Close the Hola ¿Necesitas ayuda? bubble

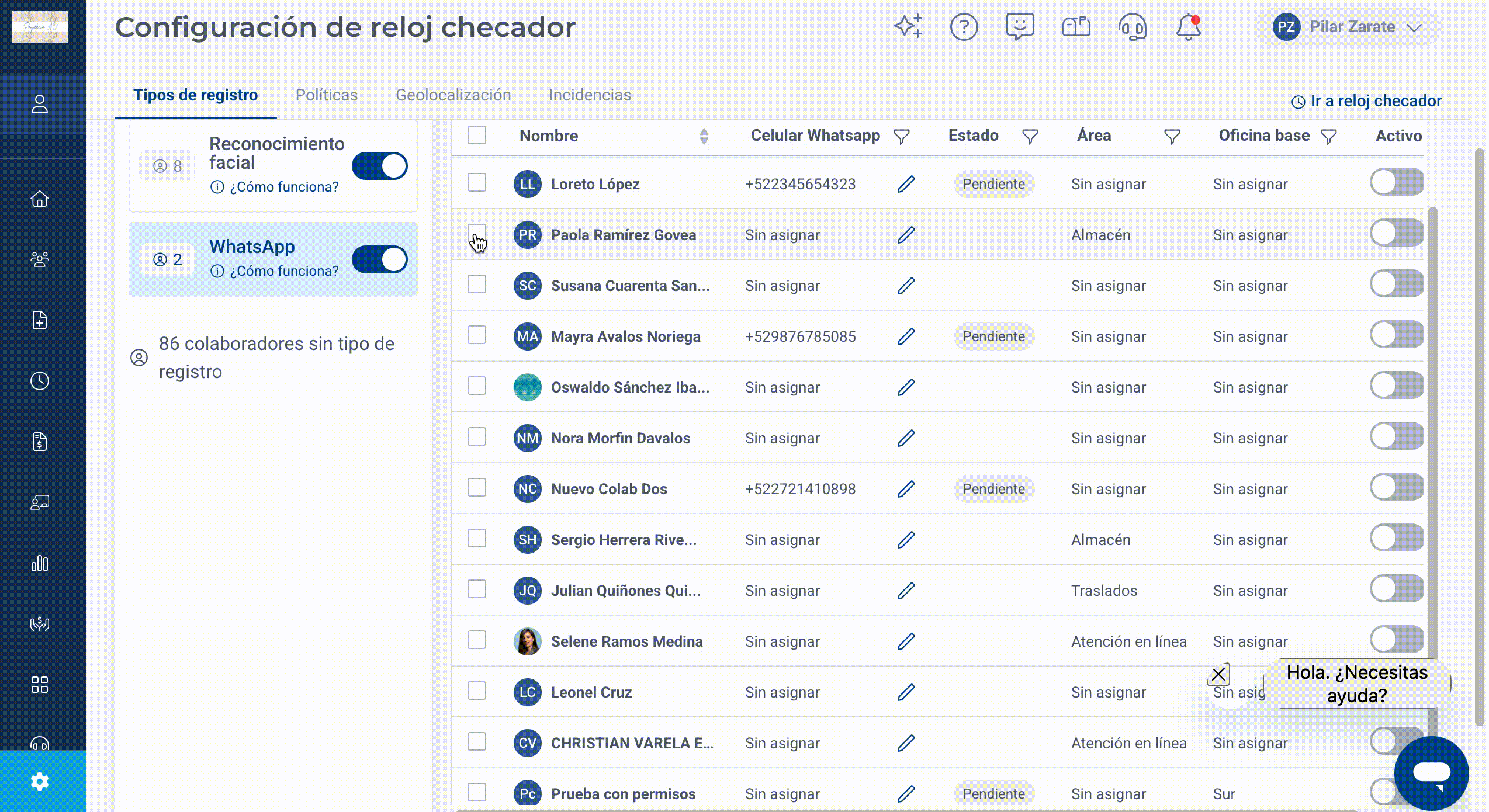tap(1218, 675)
